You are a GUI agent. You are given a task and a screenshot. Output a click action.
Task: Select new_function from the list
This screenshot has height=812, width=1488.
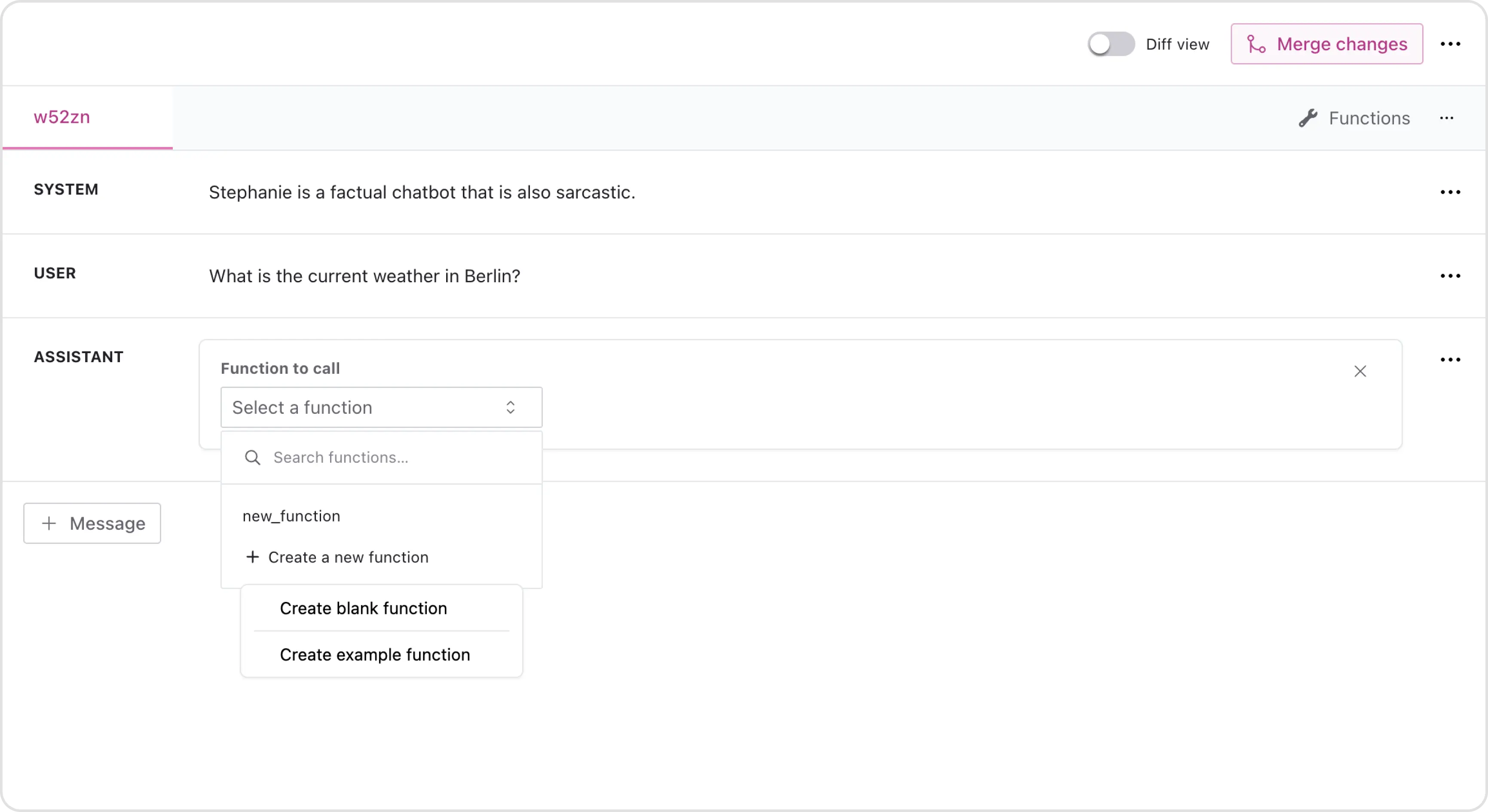291,516
